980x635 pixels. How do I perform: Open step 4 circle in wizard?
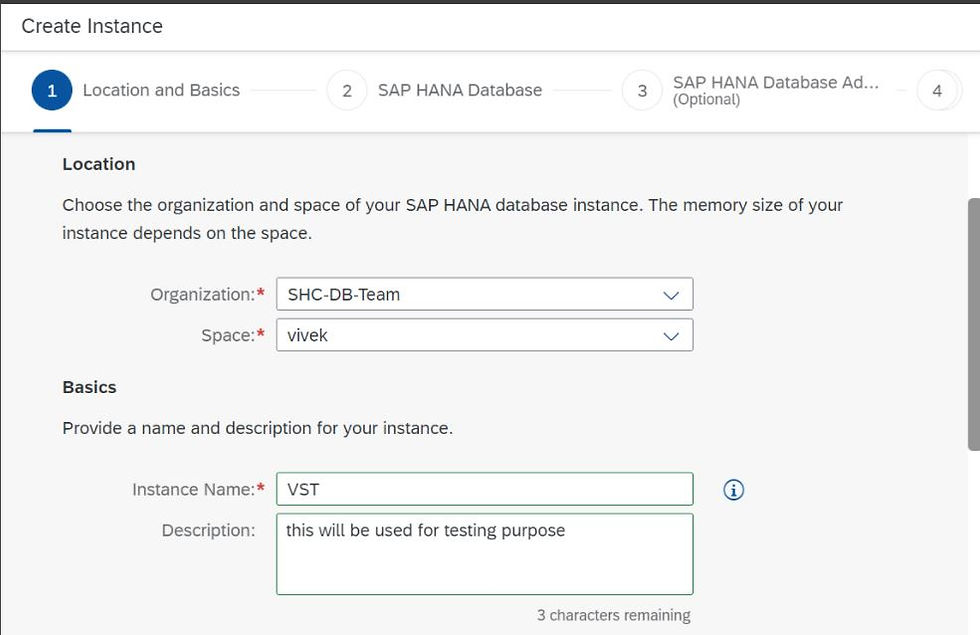coord(937,91)
